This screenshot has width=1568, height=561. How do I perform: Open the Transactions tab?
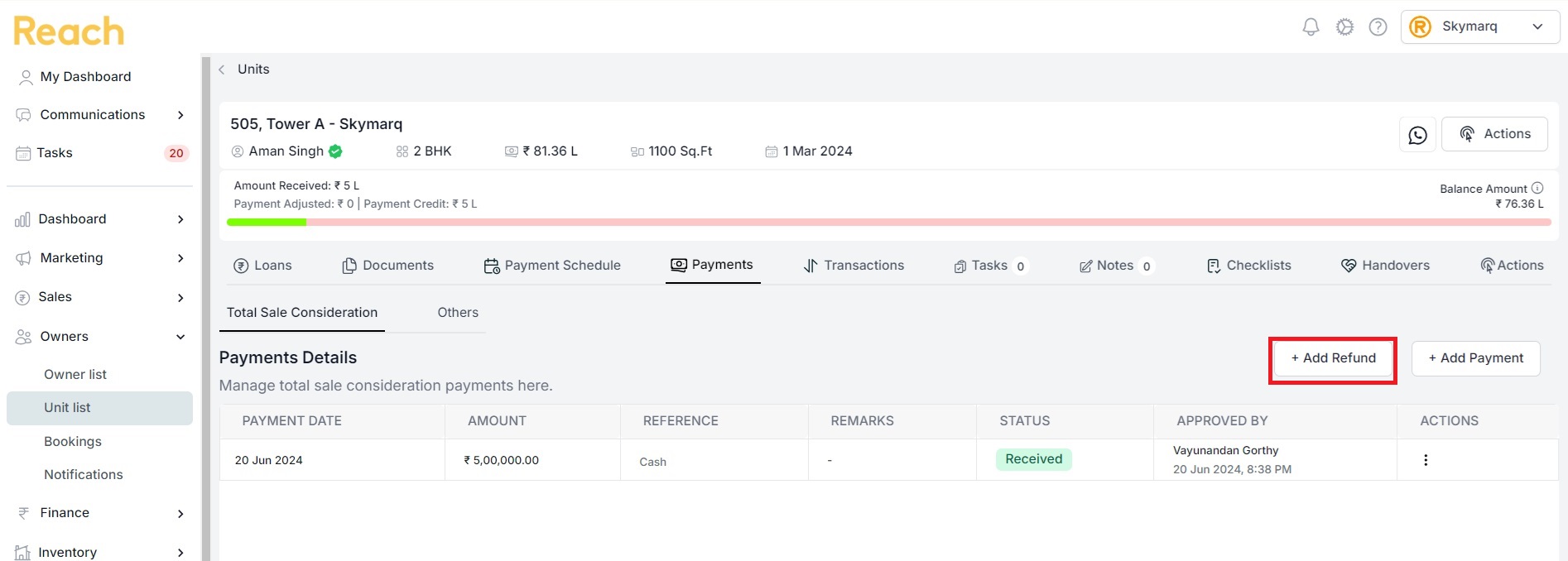(854, 266)
